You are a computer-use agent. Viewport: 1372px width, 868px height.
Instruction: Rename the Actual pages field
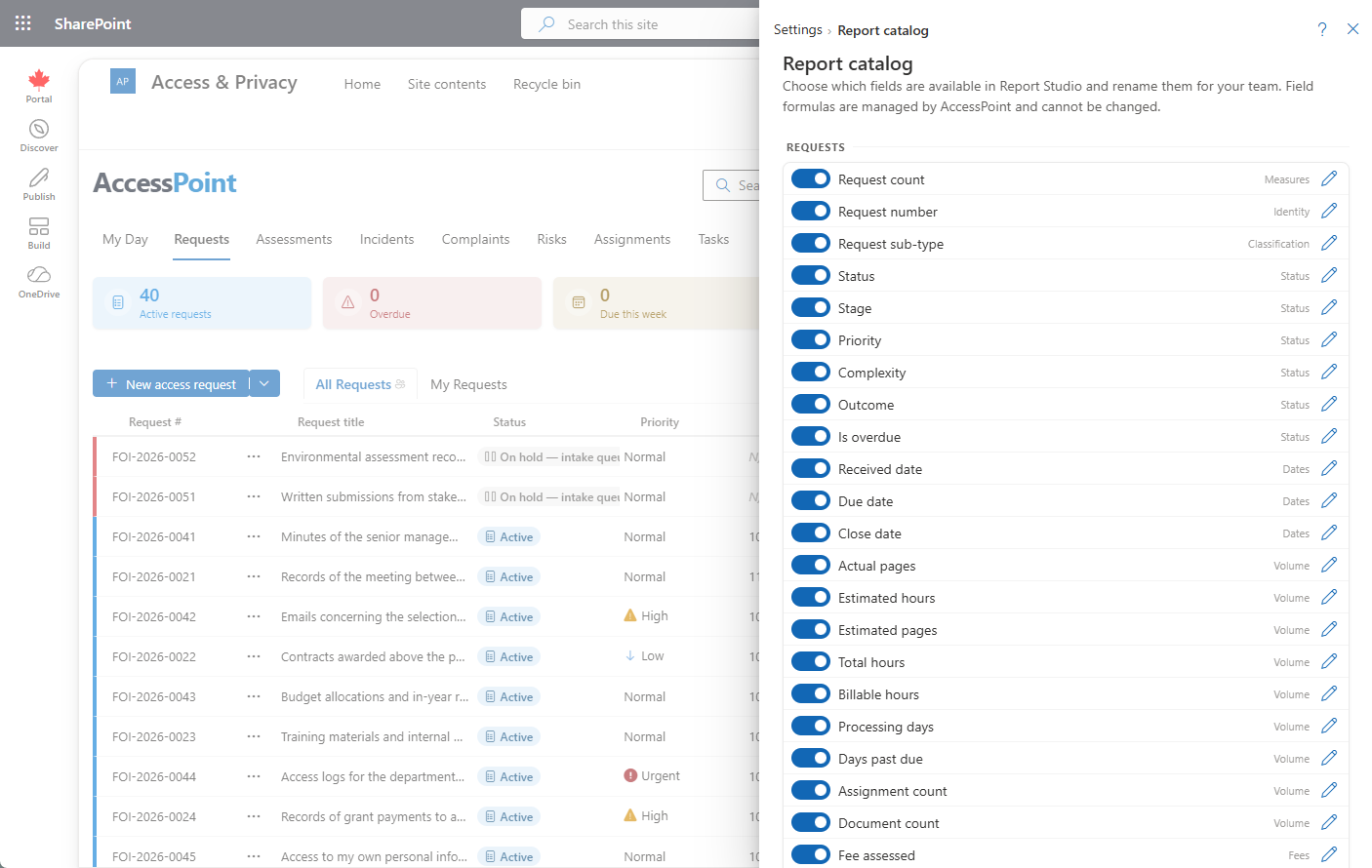[x=1329, y=565]
